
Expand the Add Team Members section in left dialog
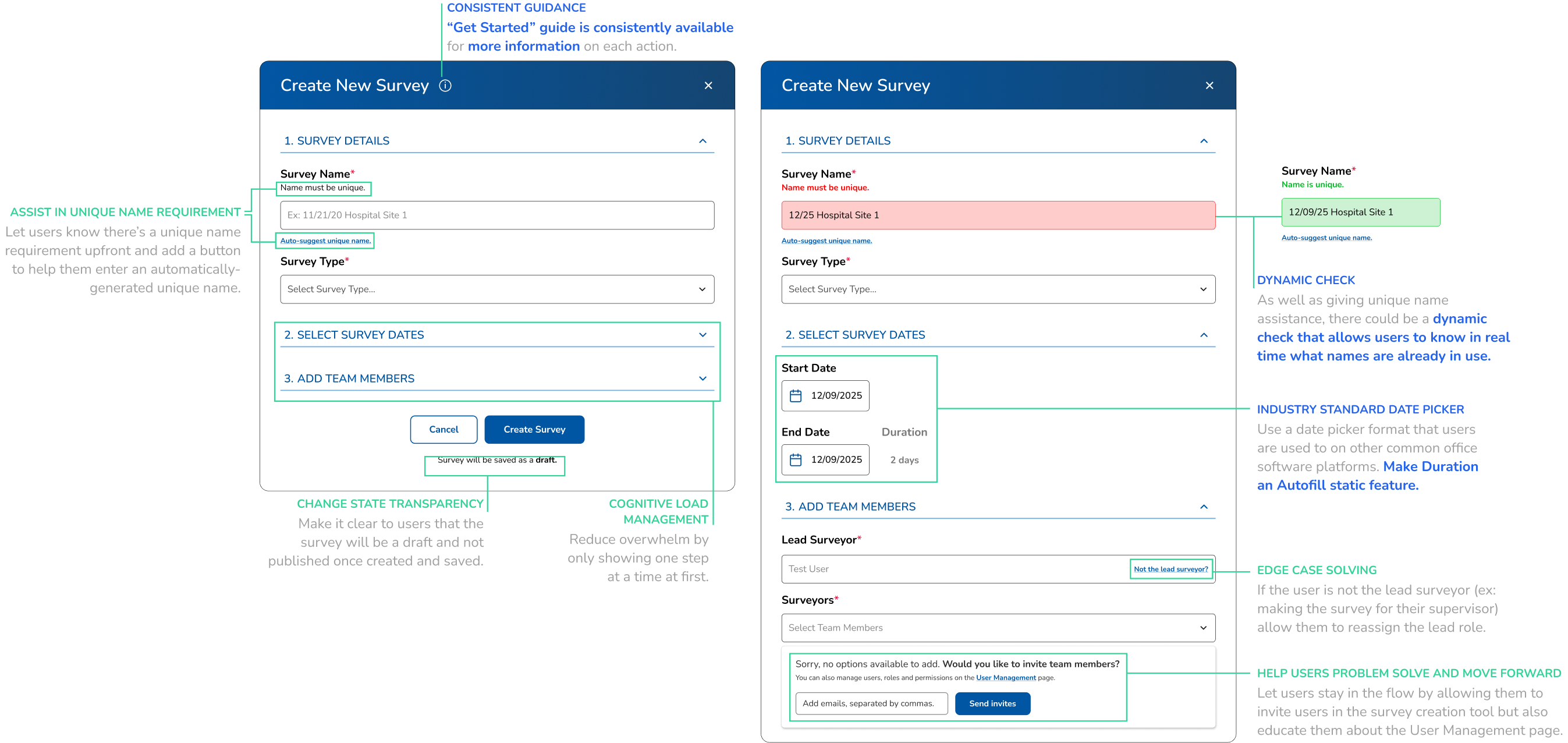703,378
